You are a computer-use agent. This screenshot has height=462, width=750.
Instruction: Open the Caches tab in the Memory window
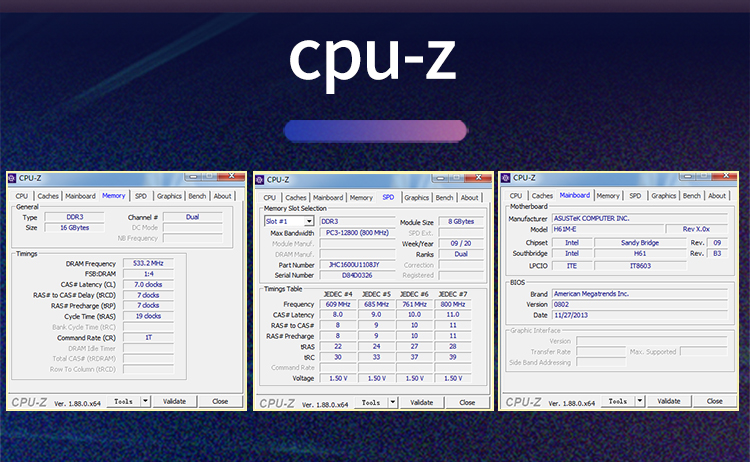coord(48,196)
